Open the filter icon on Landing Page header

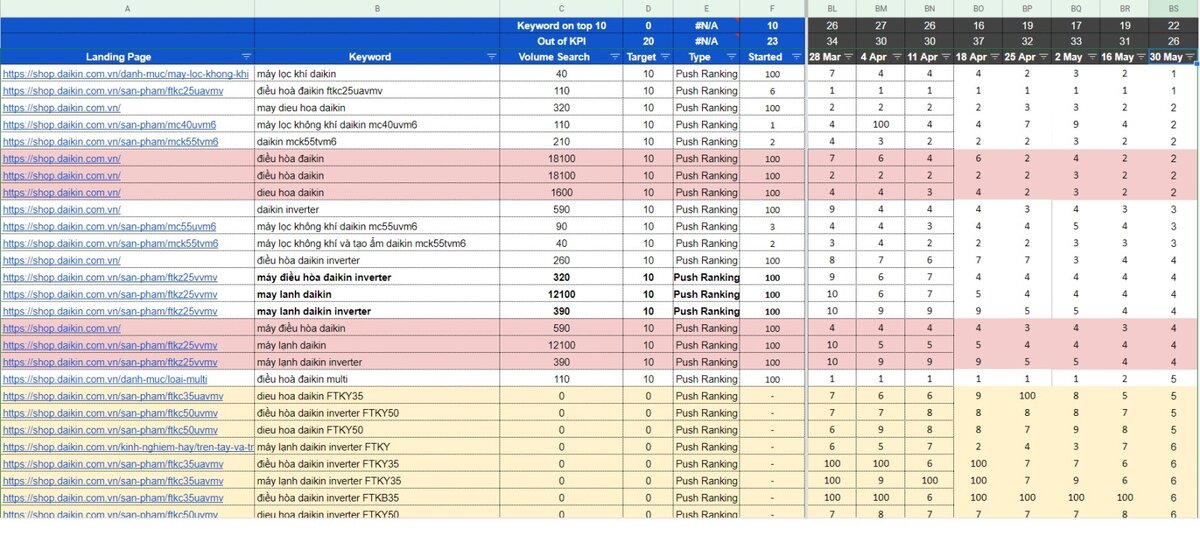point(246,57)
